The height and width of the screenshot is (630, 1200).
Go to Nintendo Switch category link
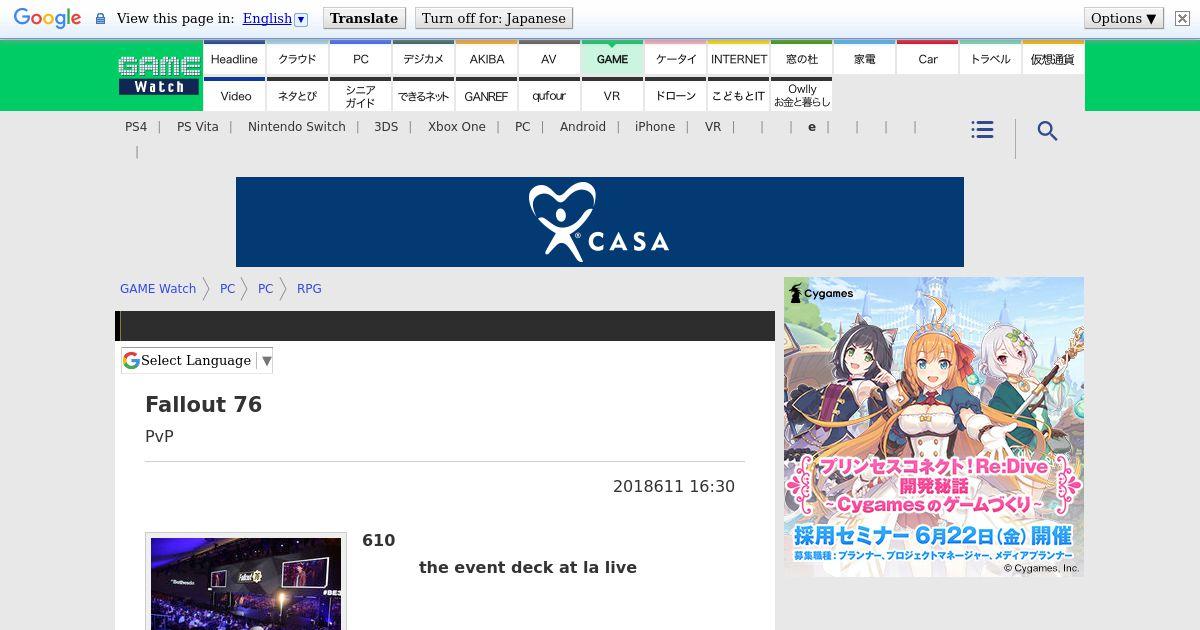click(297, 127)
